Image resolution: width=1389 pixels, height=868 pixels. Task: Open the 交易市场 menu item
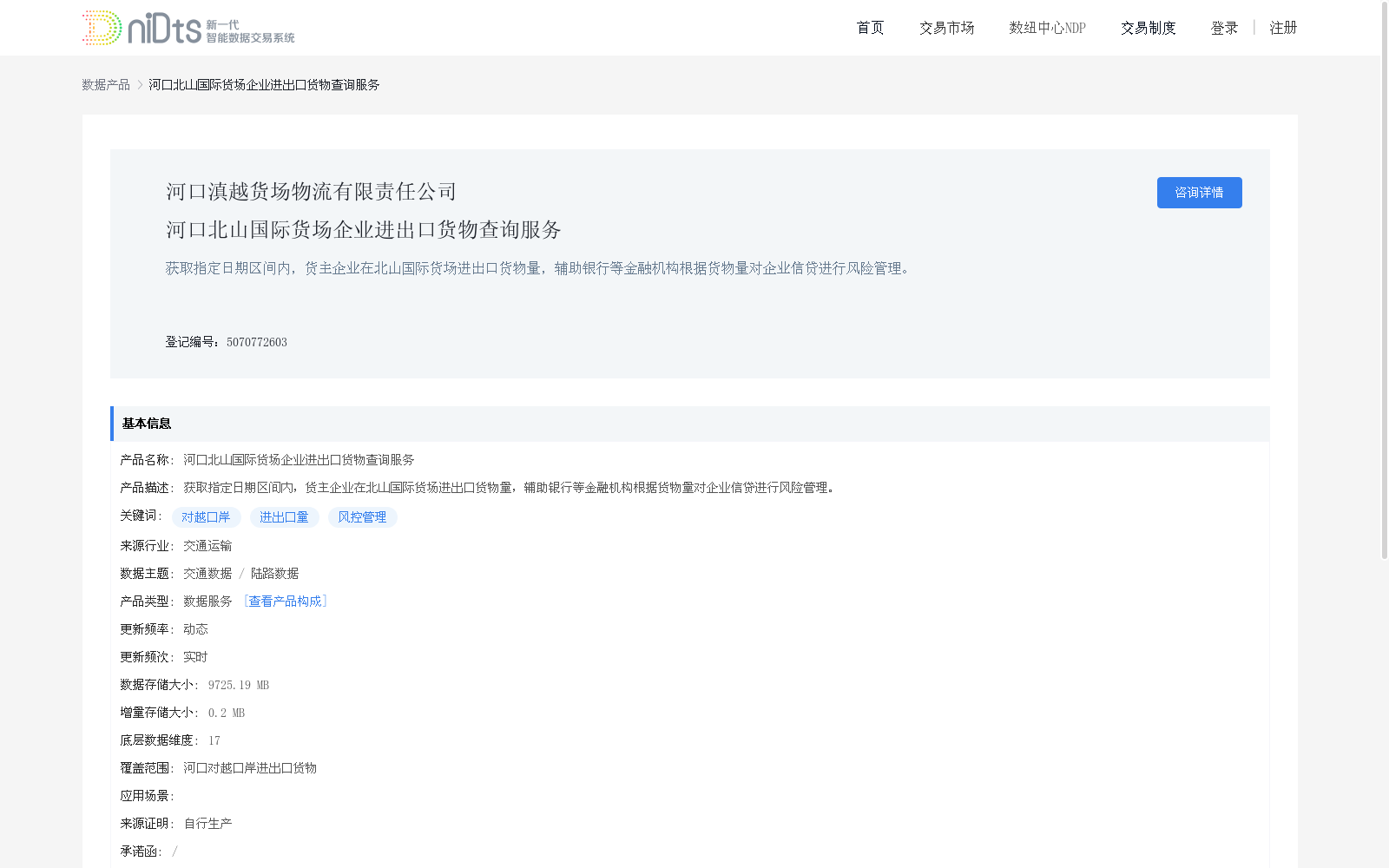pos(946,28)
